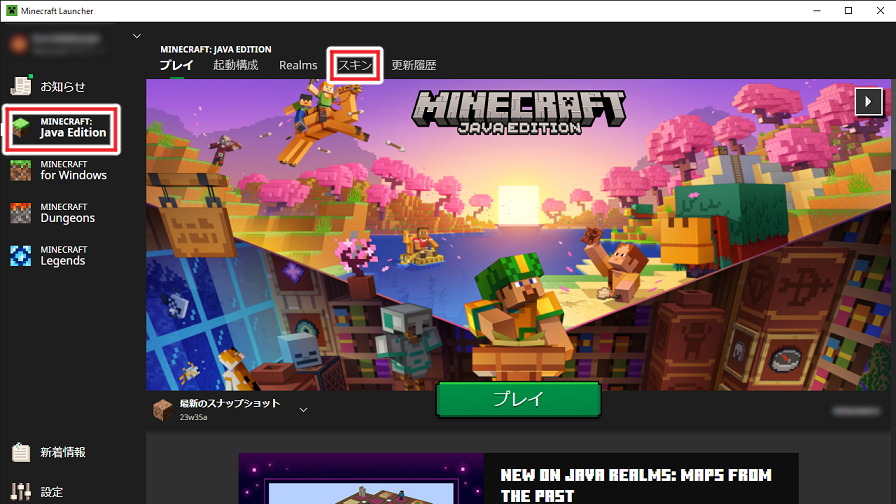This screenshot has width=896, height=504.
Task: Switch to the スキン tab
Action: 355,65
